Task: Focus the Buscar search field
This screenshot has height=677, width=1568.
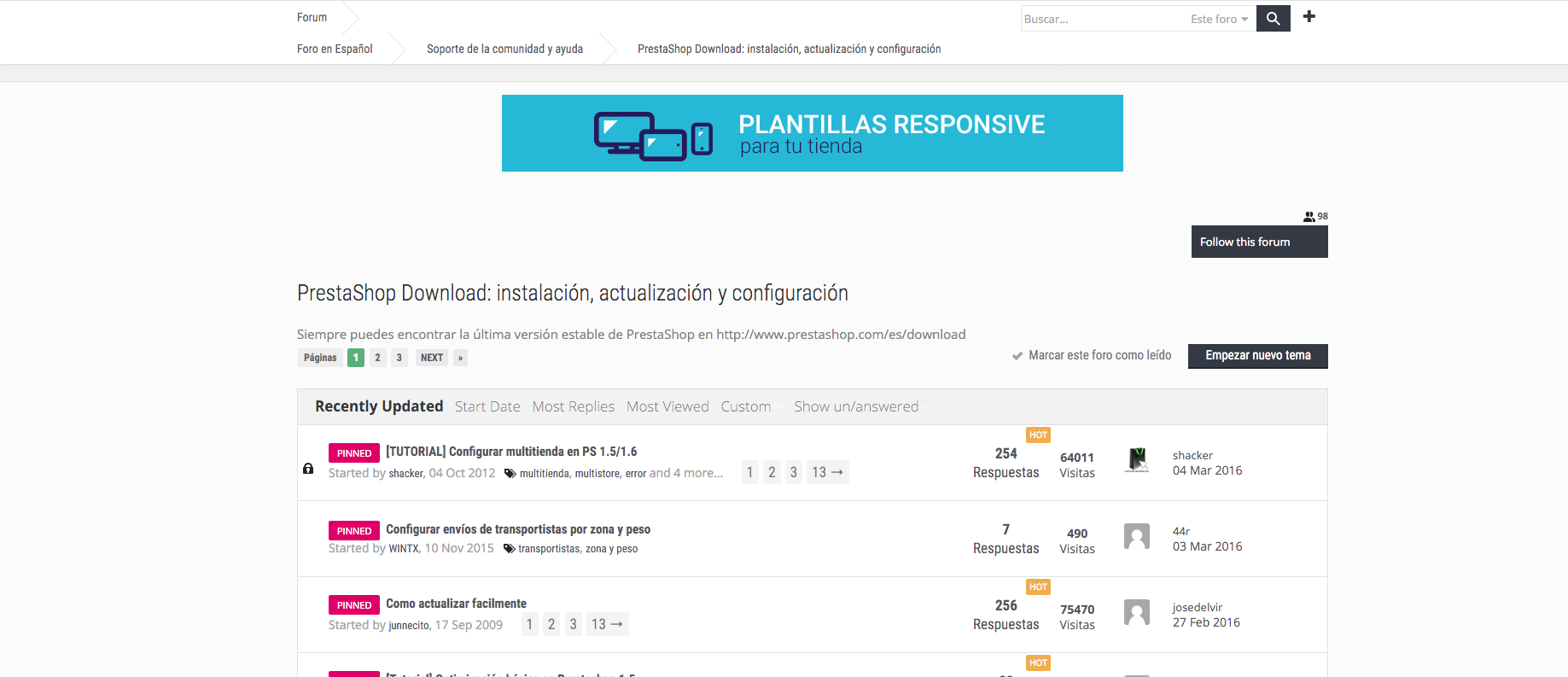Action: (1103, 19)
